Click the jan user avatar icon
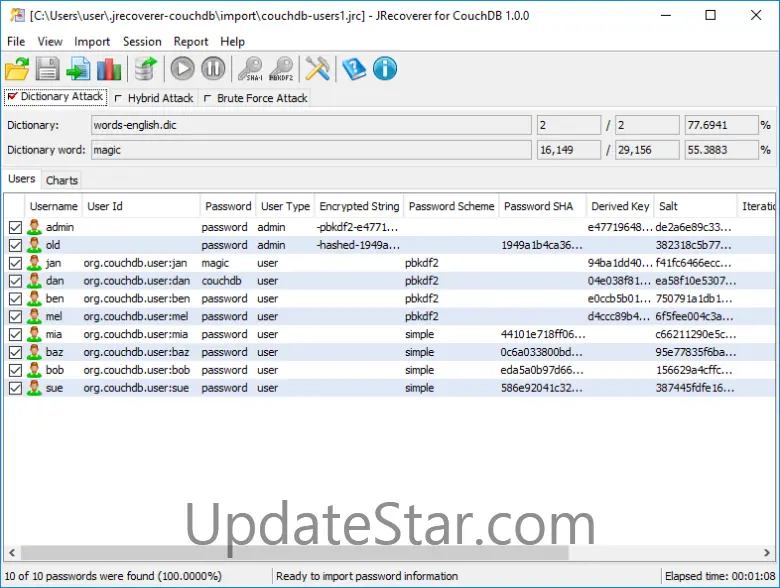780x588 pixels. pos(34,263)
